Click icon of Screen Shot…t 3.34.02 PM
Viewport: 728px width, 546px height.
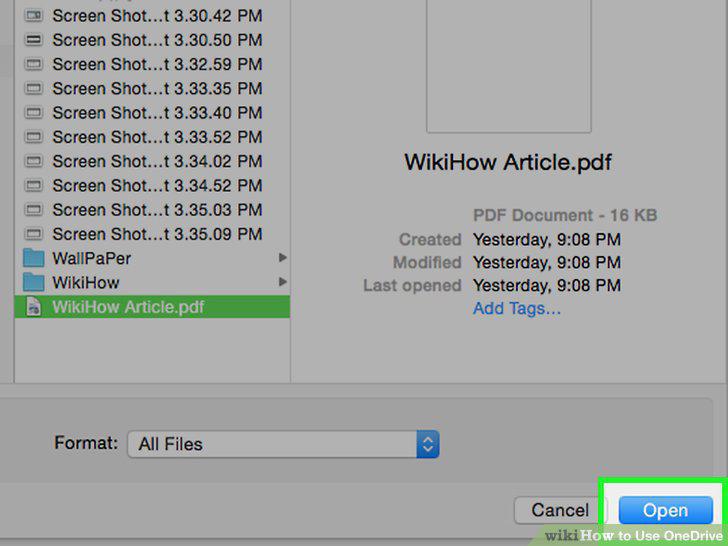[33, 161]
